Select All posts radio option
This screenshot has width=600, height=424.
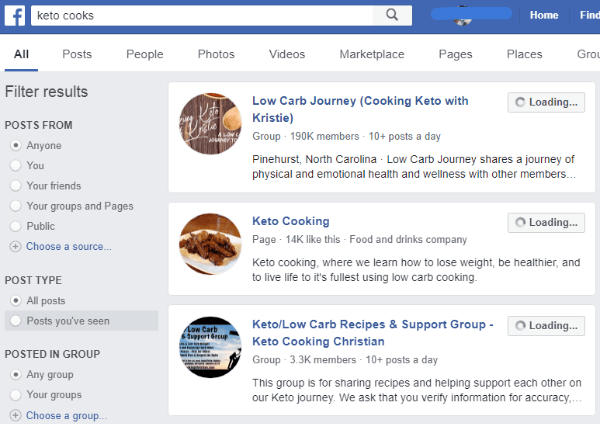(15, 300)
